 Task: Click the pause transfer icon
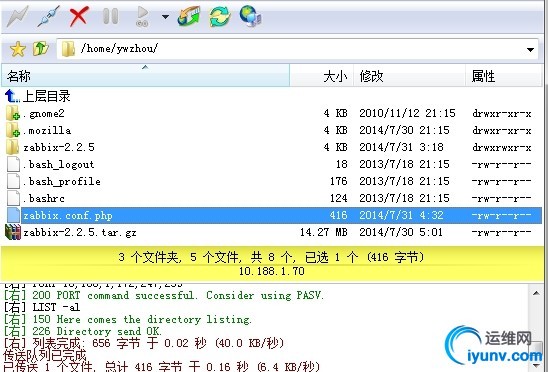point(111,16)
